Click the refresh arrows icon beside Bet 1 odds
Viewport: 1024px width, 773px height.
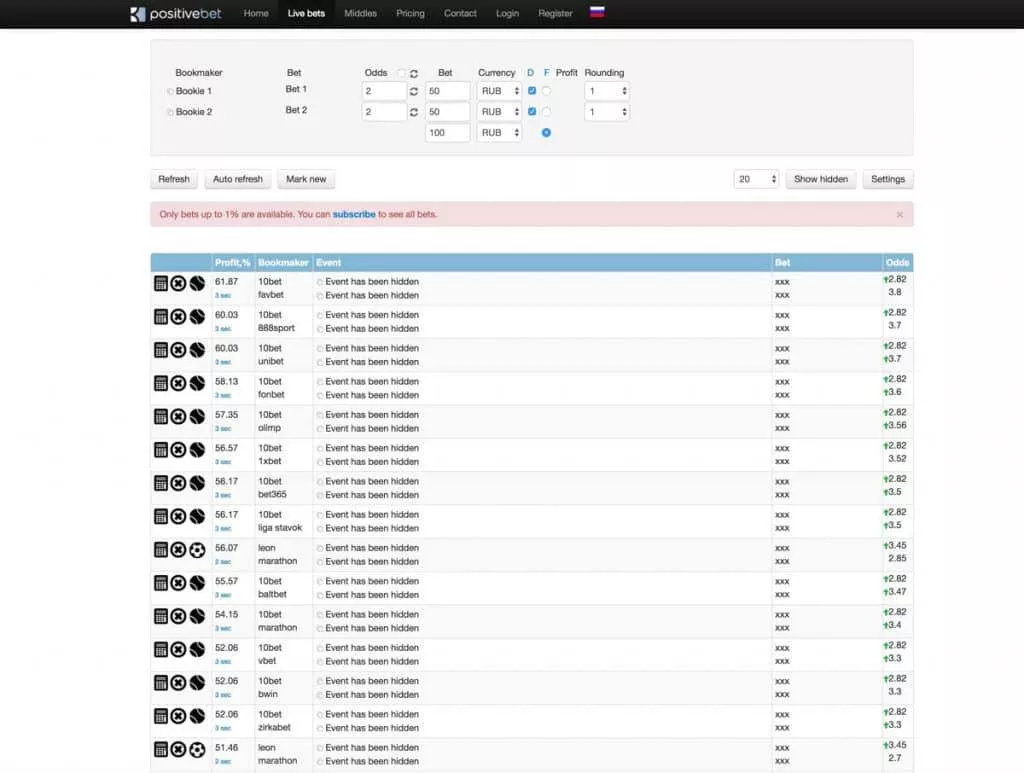(414, 91)
